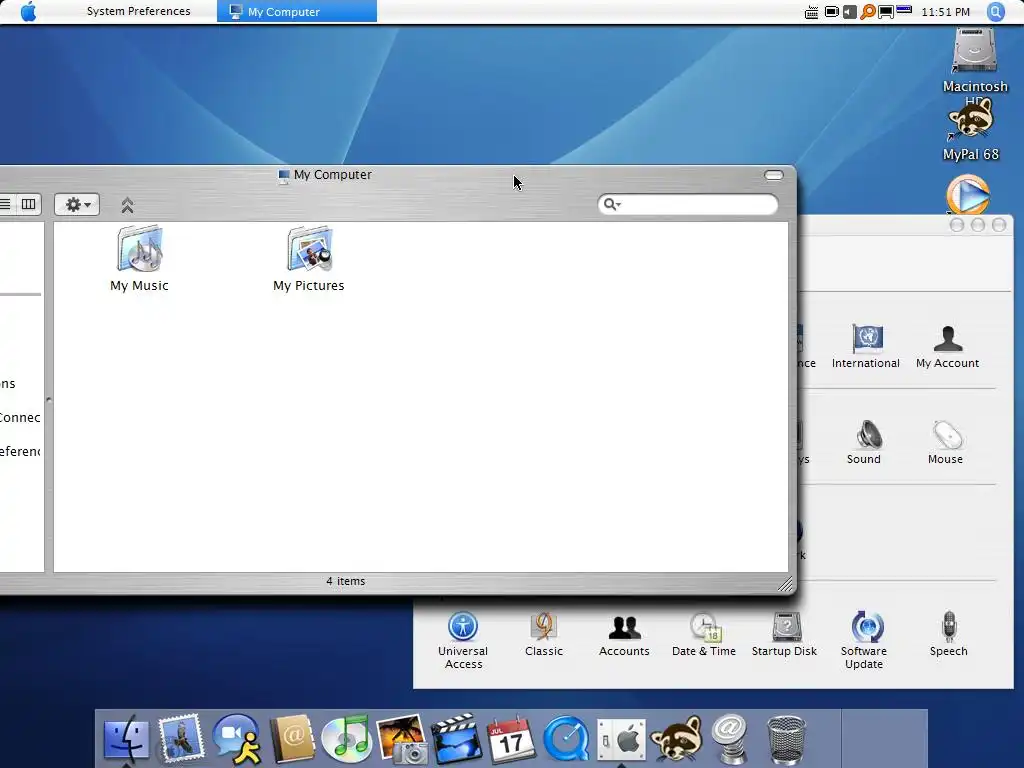Launch iChat from the dock
The width and height of the screenshot is (1024, 768).
pos(238,738)
